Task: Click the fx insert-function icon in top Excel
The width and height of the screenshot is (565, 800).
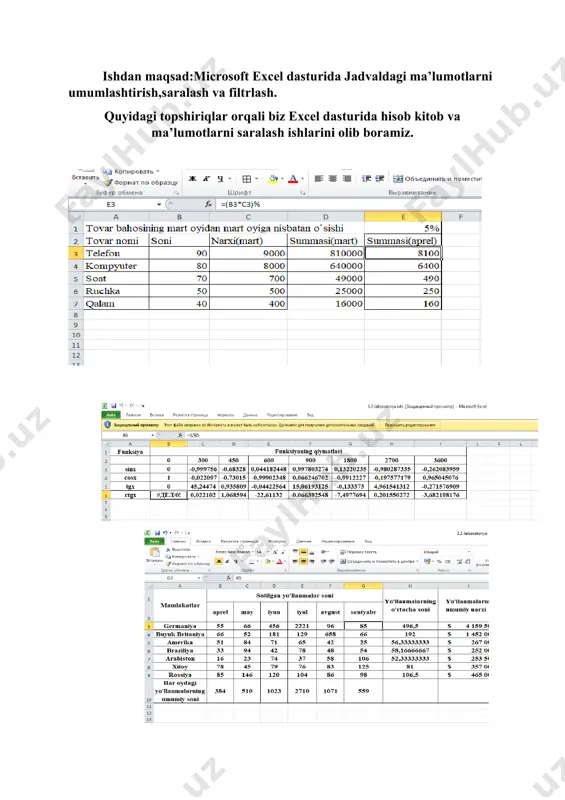Action: [208, 204]
